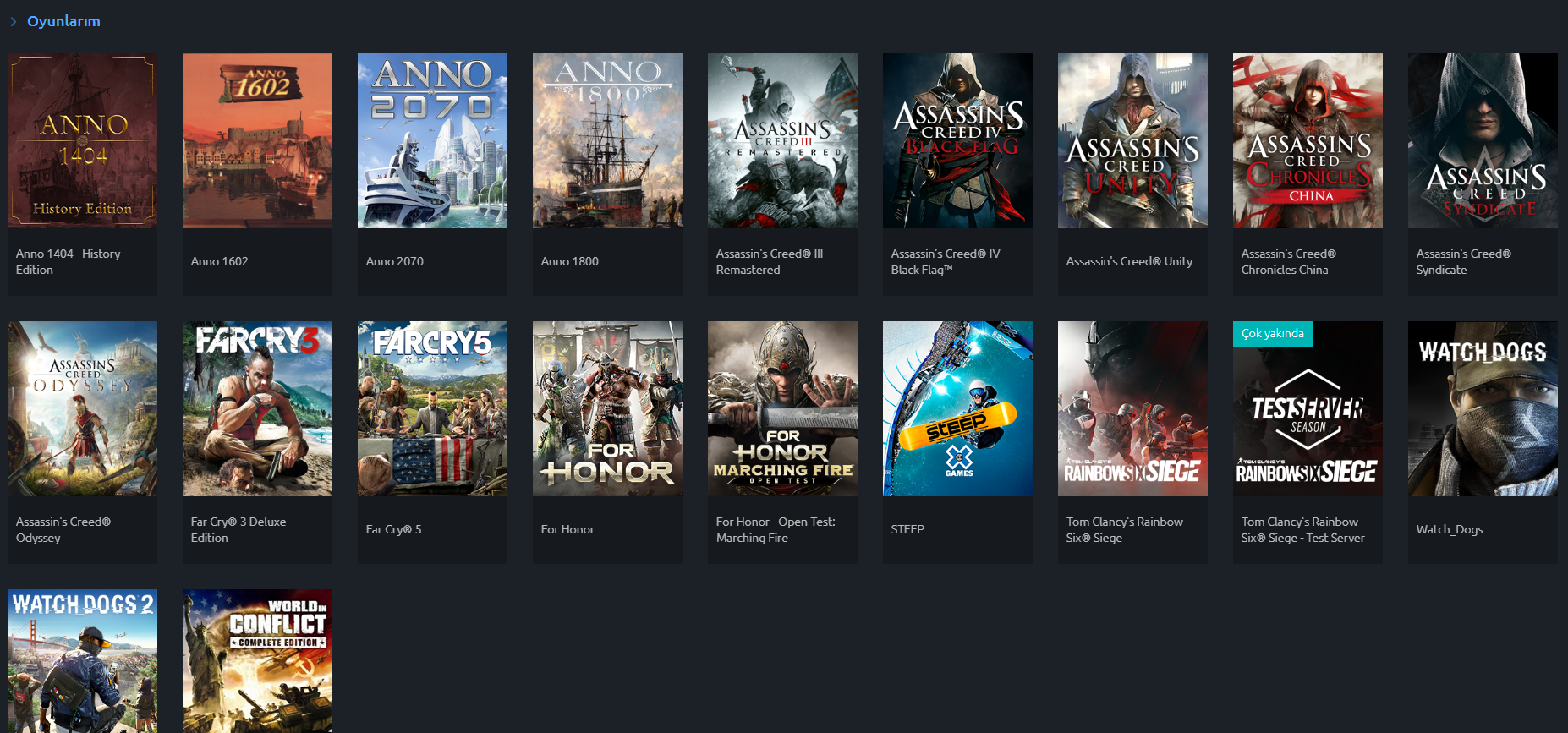Click the 'Far Cry® 3 Deluxe Edition' title

pyautogui.click(x=238, y=530)
